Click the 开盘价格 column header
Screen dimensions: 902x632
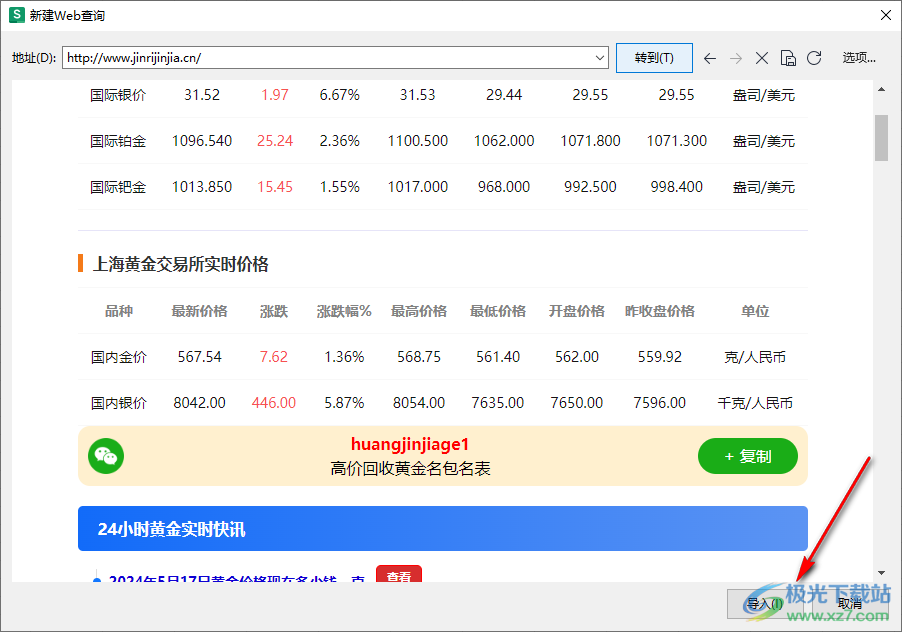576,311
